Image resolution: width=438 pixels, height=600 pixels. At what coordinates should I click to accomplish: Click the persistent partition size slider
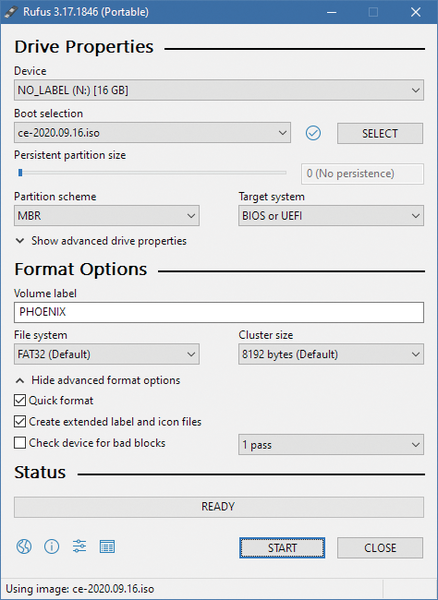coord(152,173)
